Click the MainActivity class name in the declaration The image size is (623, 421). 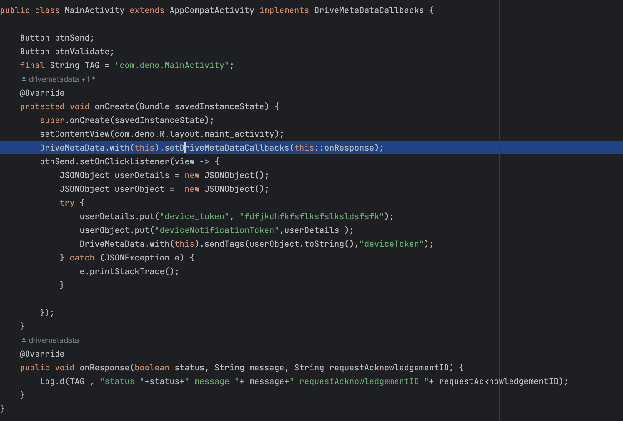click(94, 10)
